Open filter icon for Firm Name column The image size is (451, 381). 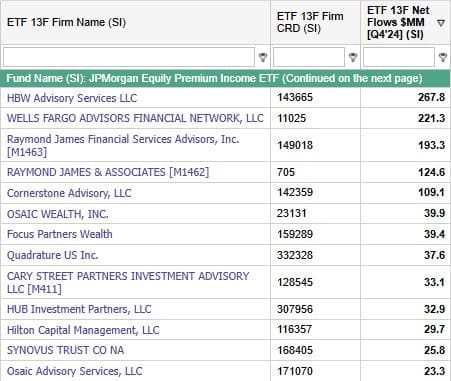coord(263,57)
